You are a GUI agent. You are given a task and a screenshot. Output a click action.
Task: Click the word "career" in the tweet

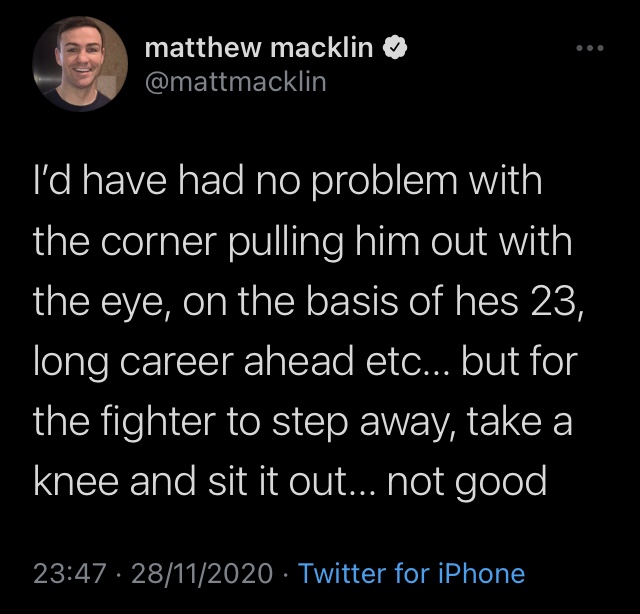[x=177, y=363]
